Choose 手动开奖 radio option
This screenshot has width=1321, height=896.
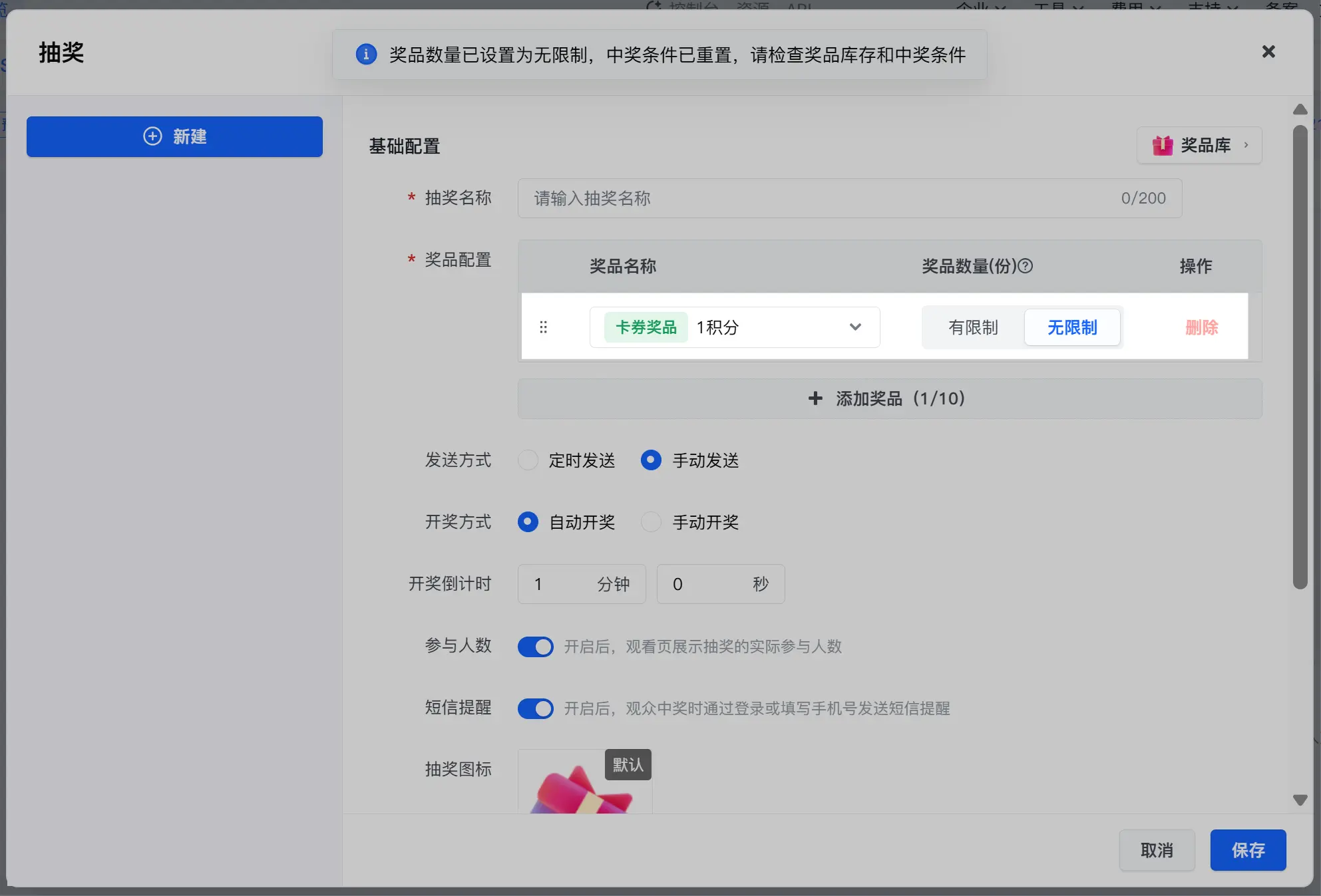click(651, 522)
